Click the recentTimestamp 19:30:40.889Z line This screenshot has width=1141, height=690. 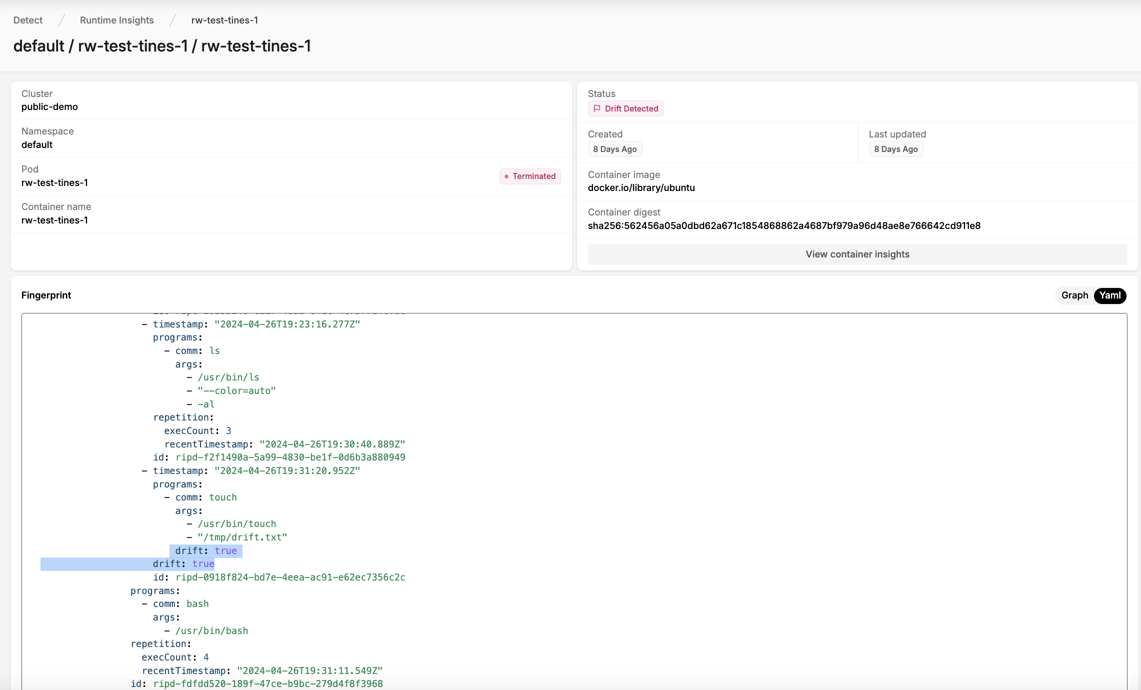285,444
